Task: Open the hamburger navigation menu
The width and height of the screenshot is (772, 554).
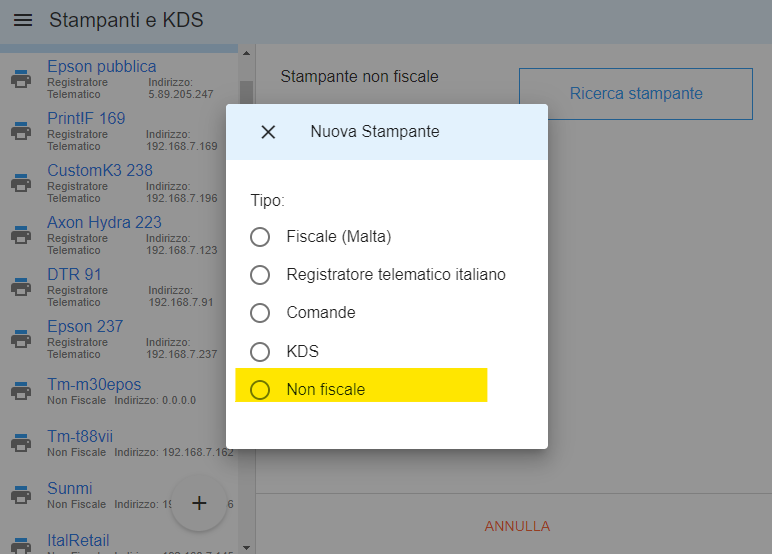Action: (x=23, y=20)
